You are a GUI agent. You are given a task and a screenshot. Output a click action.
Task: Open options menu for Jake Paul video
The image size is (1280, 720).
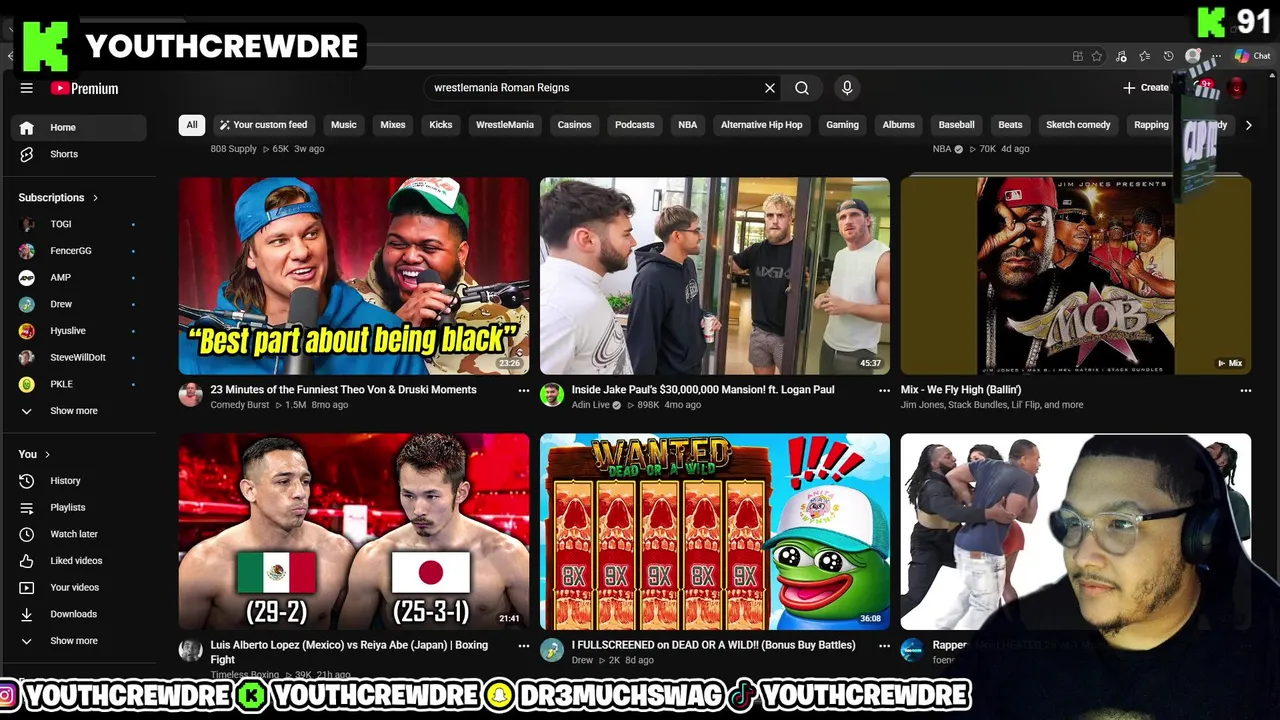click(x=884, y=391)
